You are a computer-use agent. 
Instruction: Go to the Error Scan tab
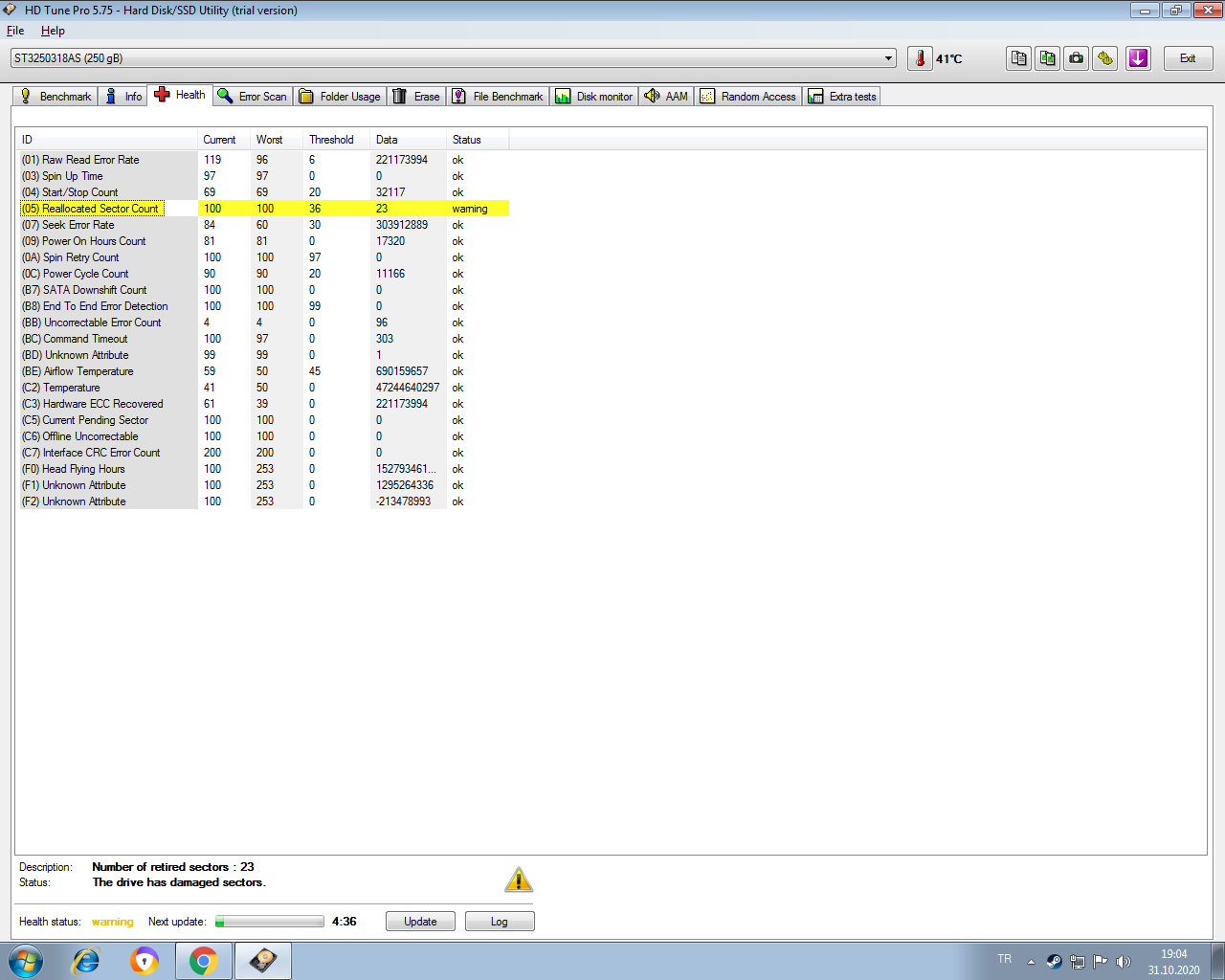pyautogui.click(x=253, y=97)
